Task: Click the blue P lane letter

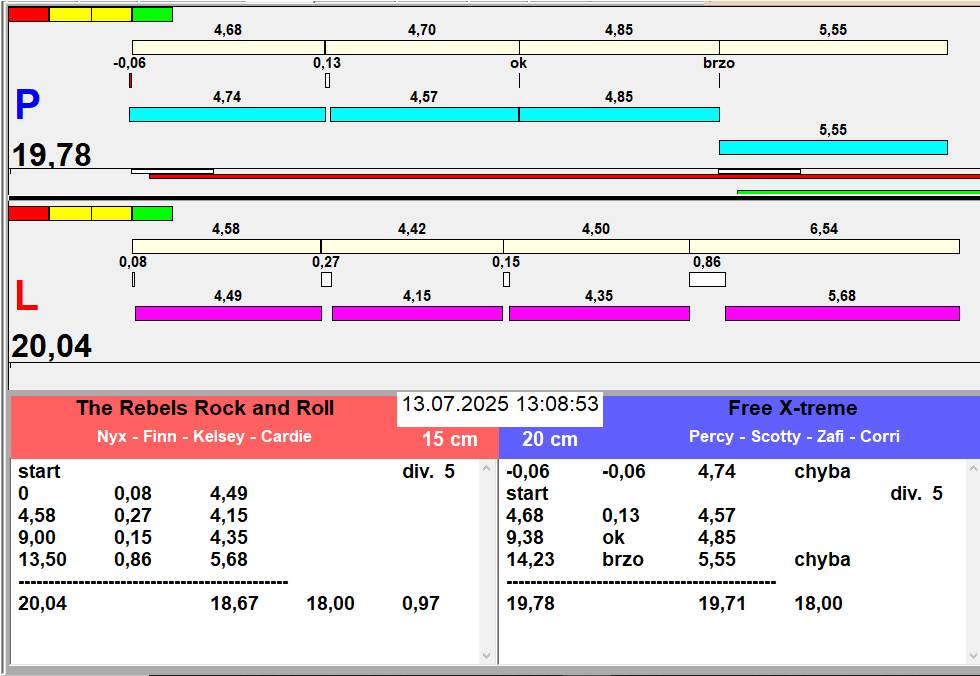Action: [x=28, y=105]
